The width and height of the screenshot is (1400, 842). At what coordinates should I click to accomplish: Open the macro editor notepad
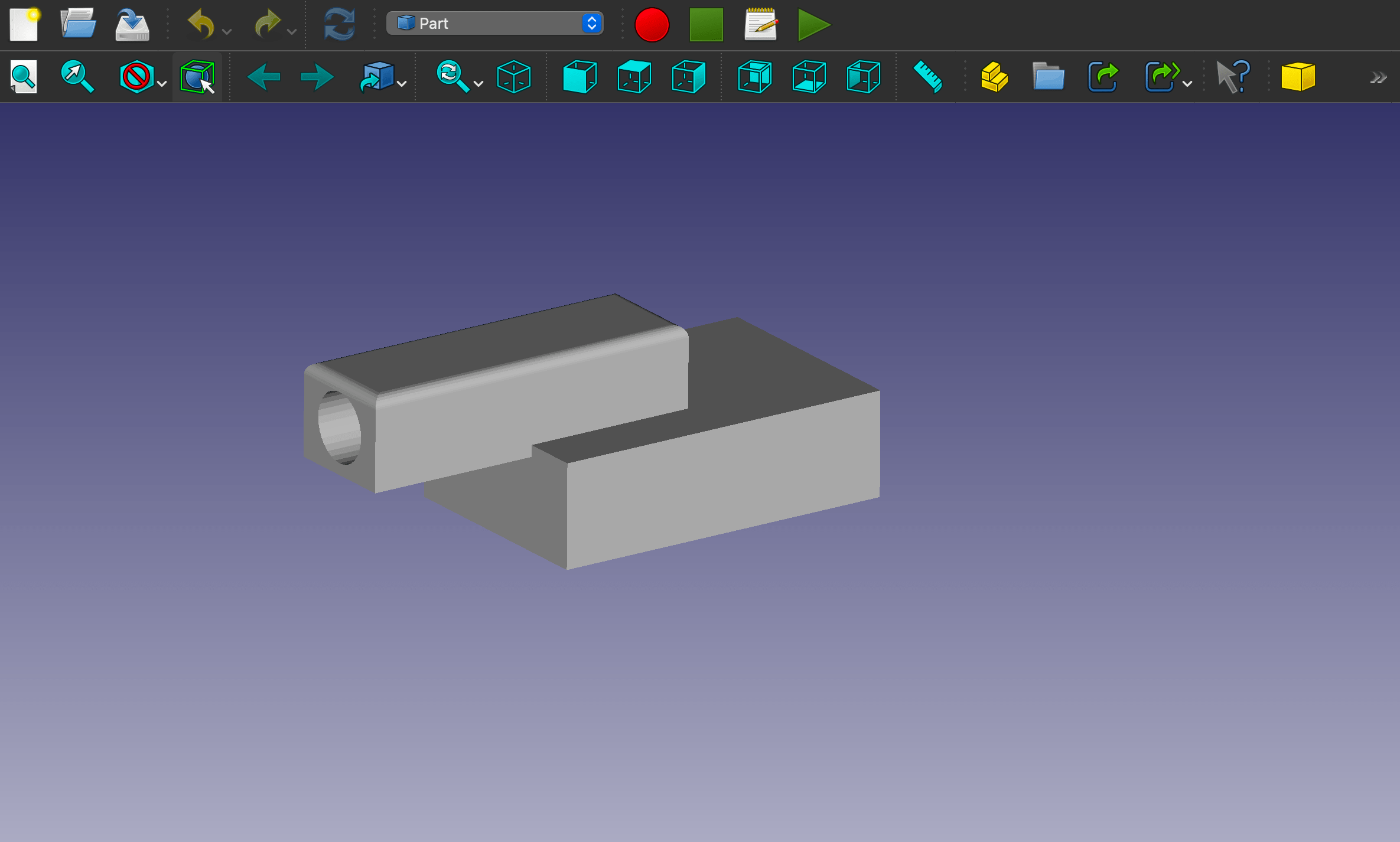pos(760,24)
